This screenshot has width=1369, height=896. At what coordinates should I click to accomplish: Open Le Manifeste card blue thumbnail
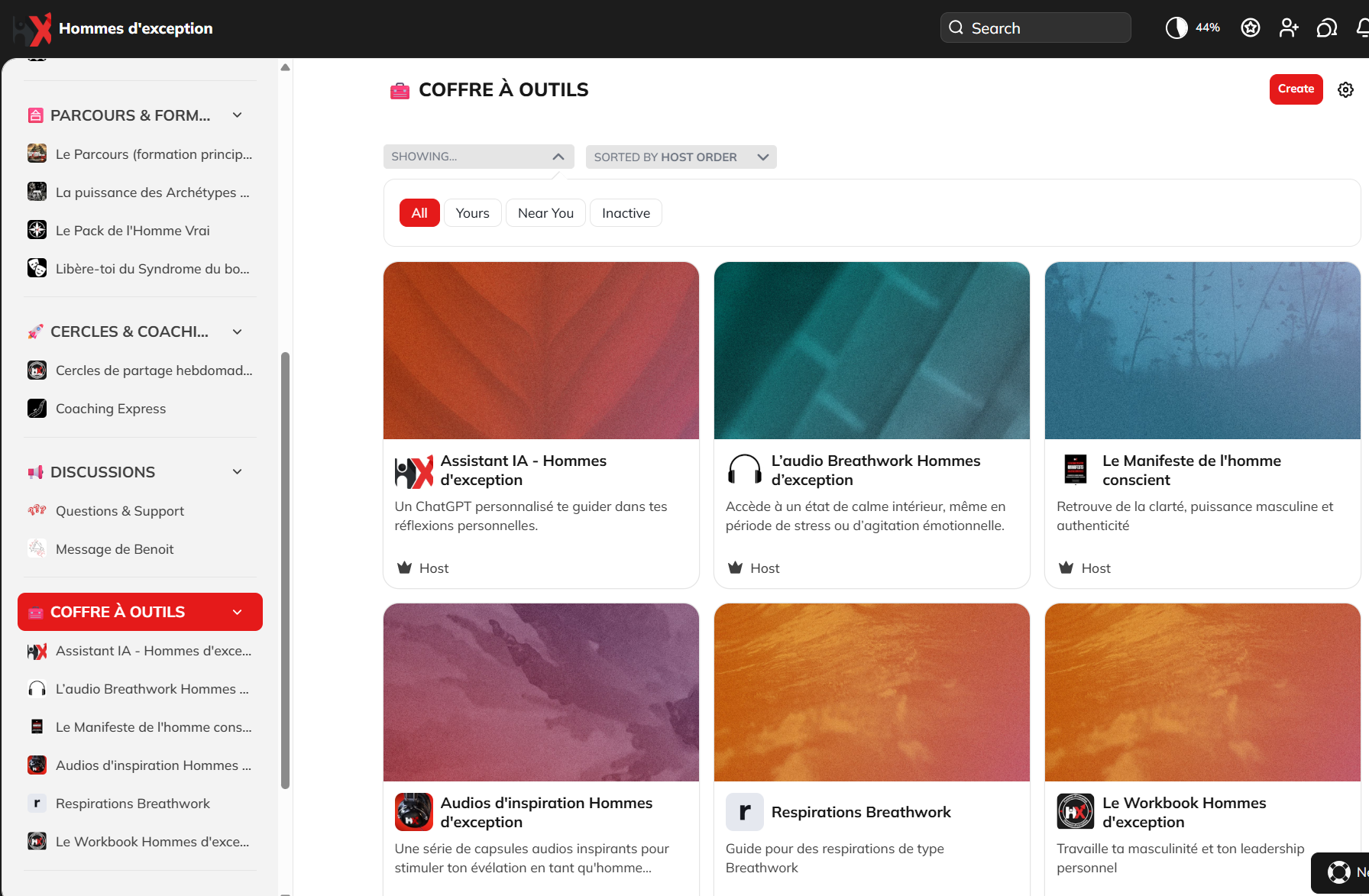click(x=1202, y=351)
